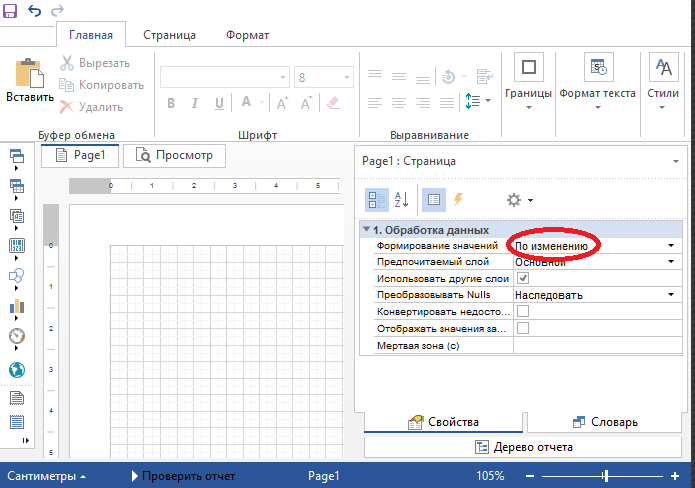Open the Styles (Стили) gallery icon
Screen dimensions: 695x488
click(x=663, y=69)
